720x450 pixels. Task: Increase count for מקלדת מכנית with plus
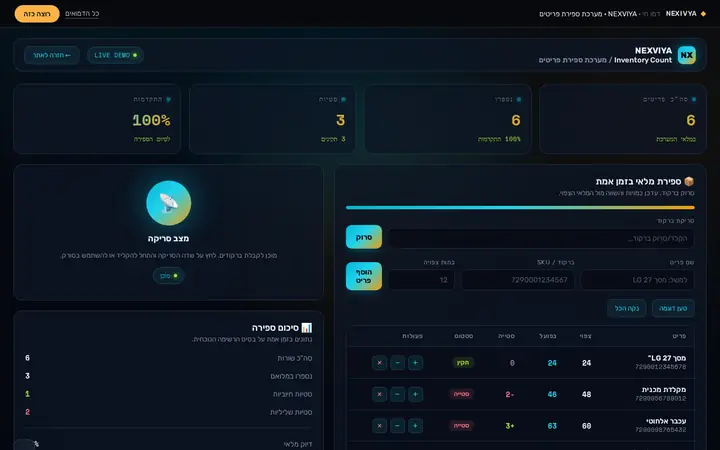point(416,394)
